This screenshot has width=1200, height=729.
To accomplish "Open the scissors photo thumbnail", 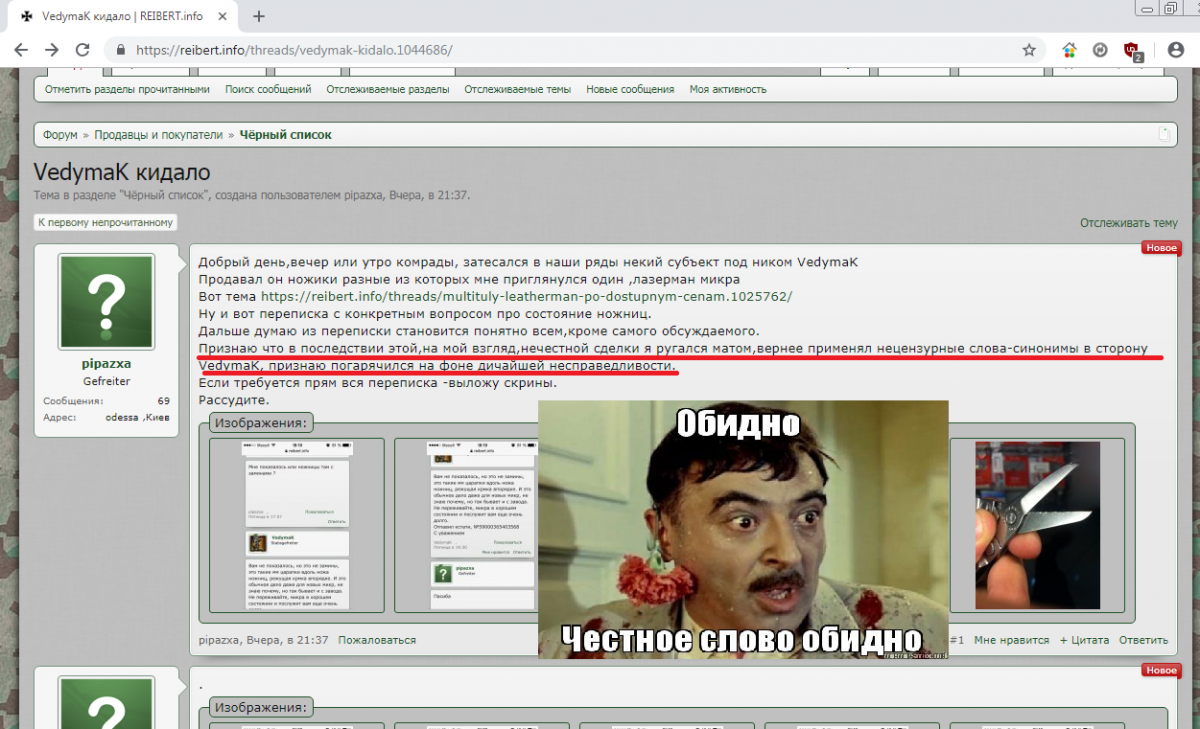I will [x=1036, y=526].
